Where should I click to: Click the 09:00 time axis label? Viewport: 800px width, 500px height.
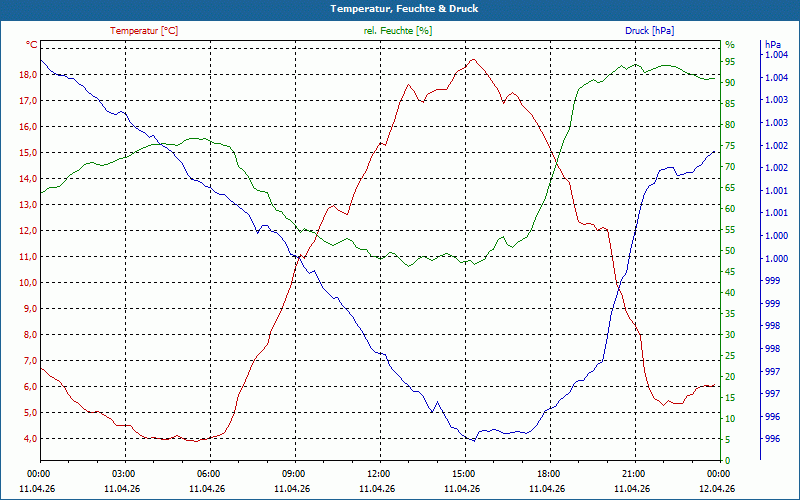pyautogui.click(x=293, y=474)
